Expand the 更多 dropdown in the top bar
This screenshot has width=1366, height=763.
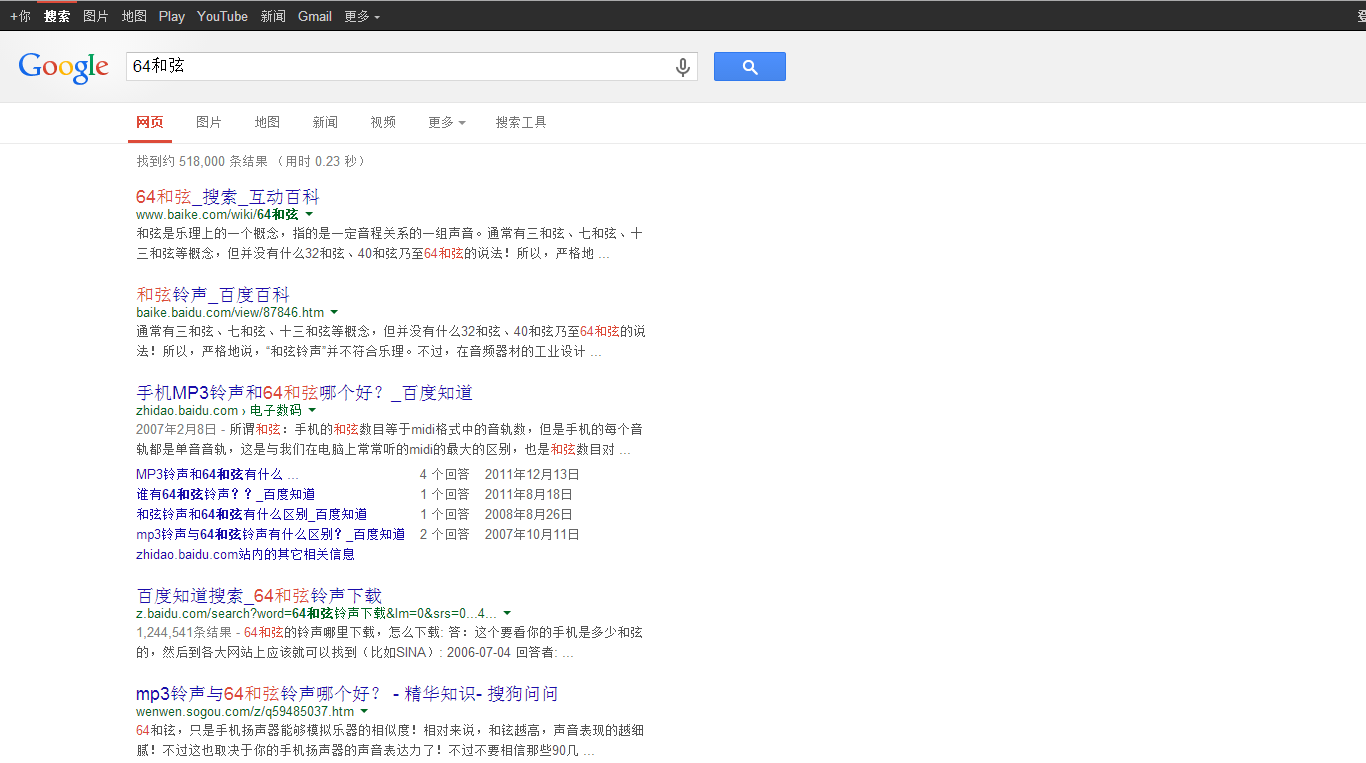(x=362, y=16)
